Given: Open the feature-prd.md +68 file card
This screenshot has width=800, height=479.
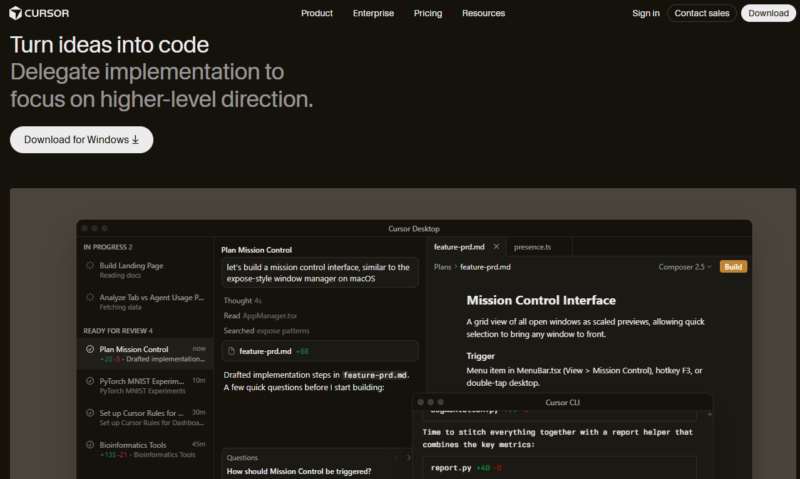Looking at the screenshot, I should (x=320, y=351).
